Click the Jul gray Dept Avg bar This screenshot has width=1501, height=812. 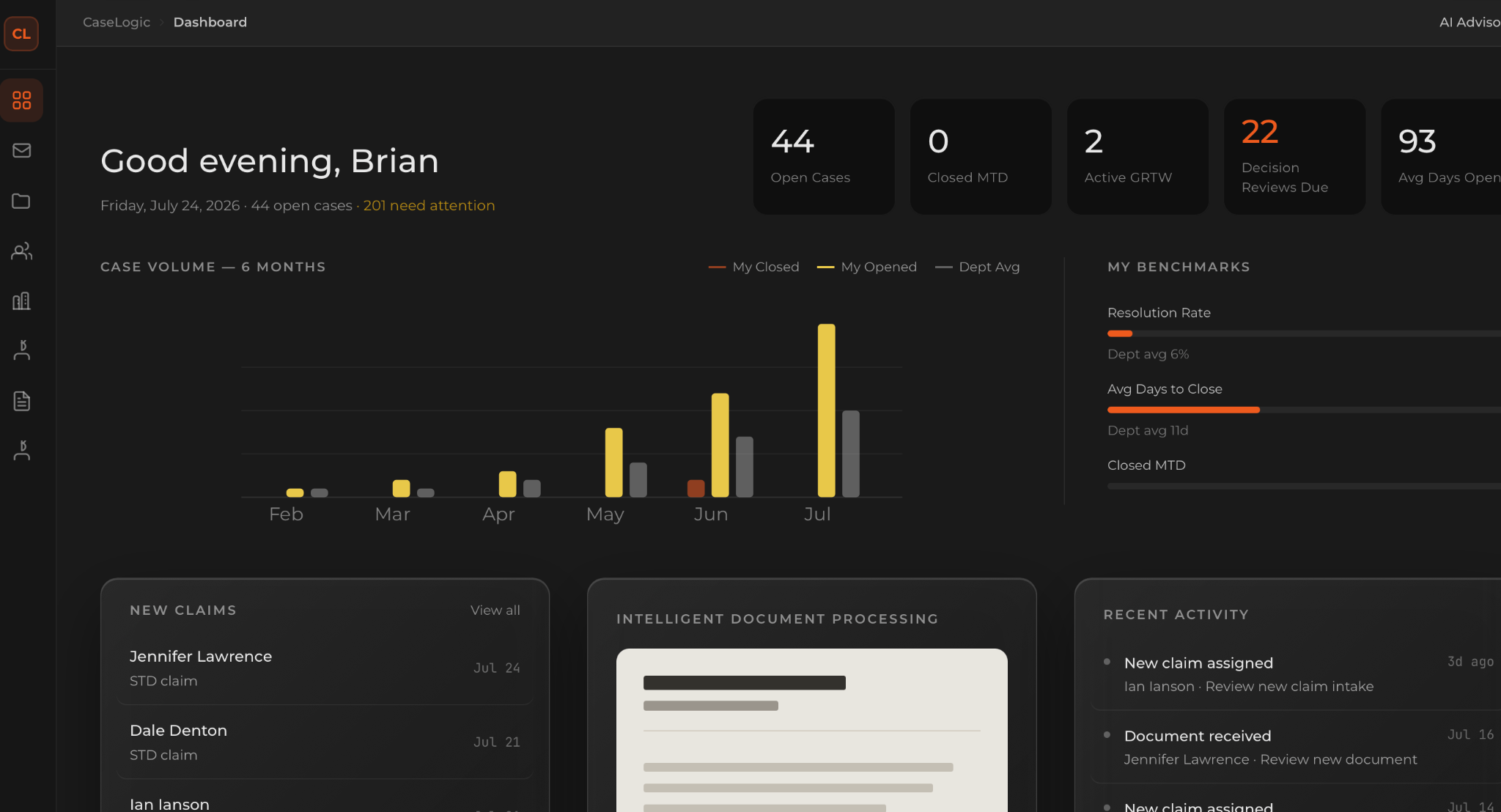[x=851, y=454]
